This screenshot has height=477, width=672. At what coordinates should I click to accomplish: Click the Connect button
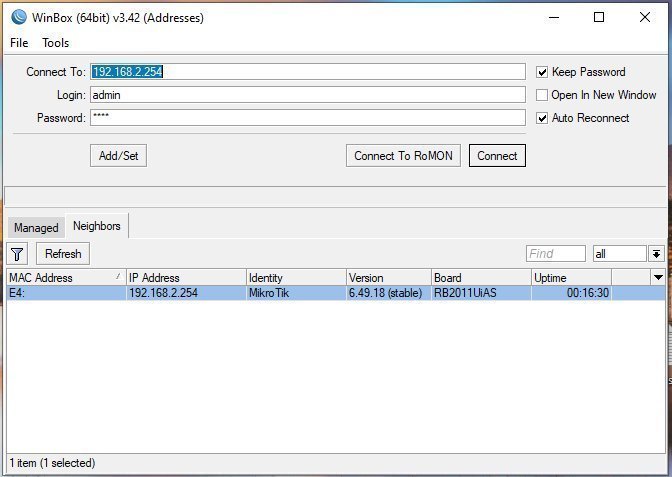point(497,156)
